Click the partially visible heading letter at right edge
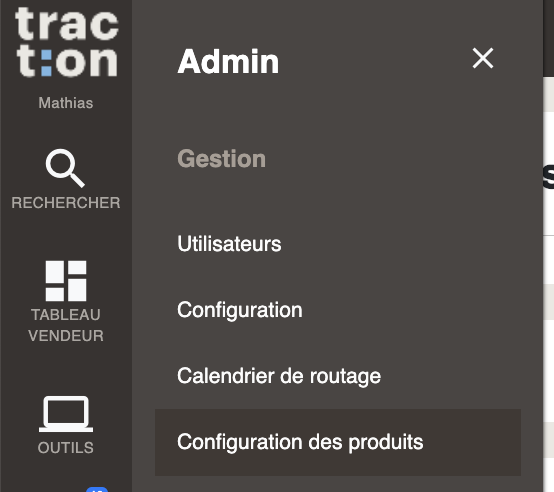554x492 pixels. pos(549,177)
